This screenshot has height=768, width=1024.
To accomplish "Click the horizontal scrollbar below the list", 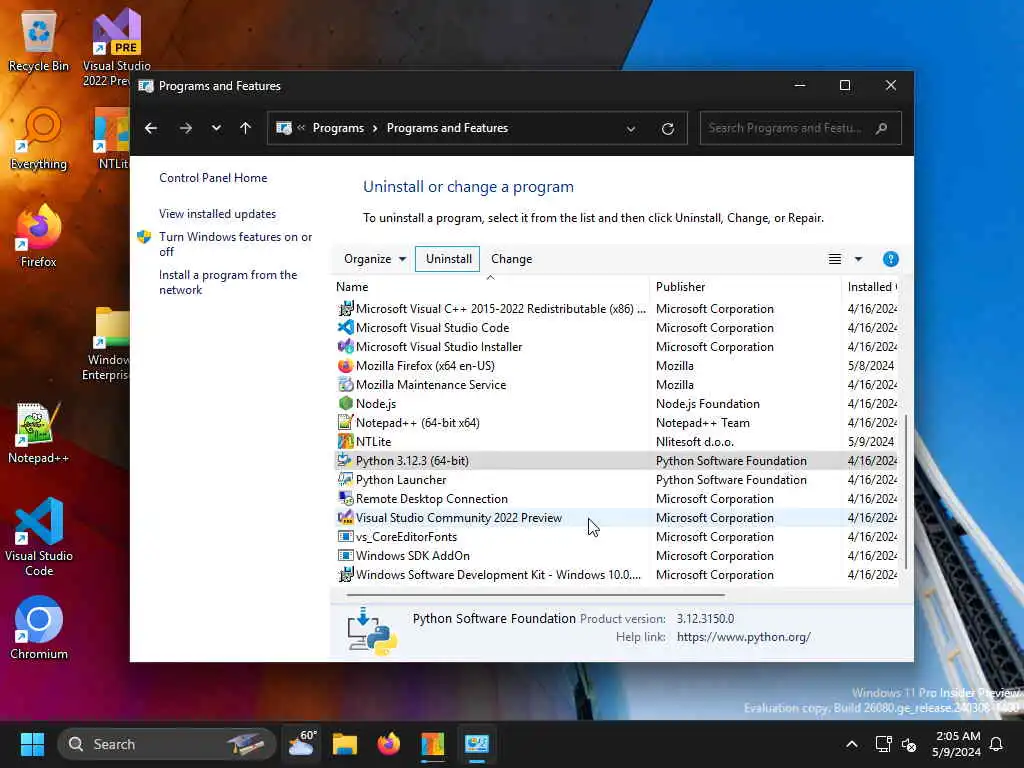I will [536, 595].
